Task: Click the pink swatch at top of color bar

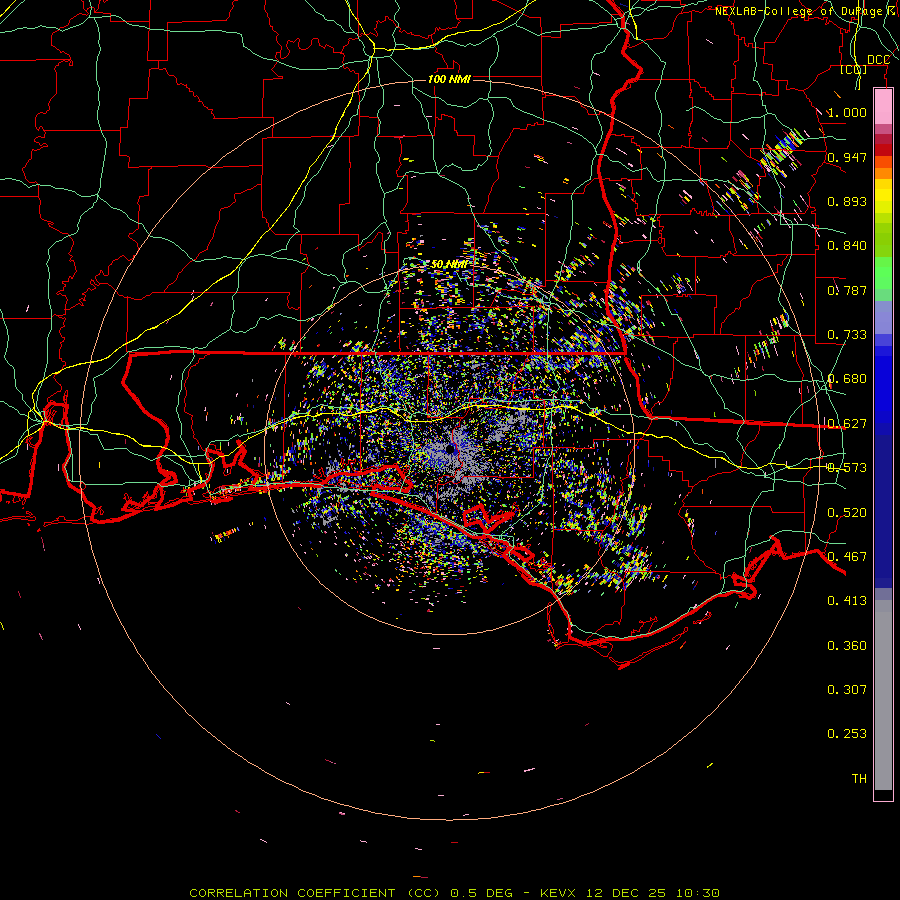Action: 883,107
